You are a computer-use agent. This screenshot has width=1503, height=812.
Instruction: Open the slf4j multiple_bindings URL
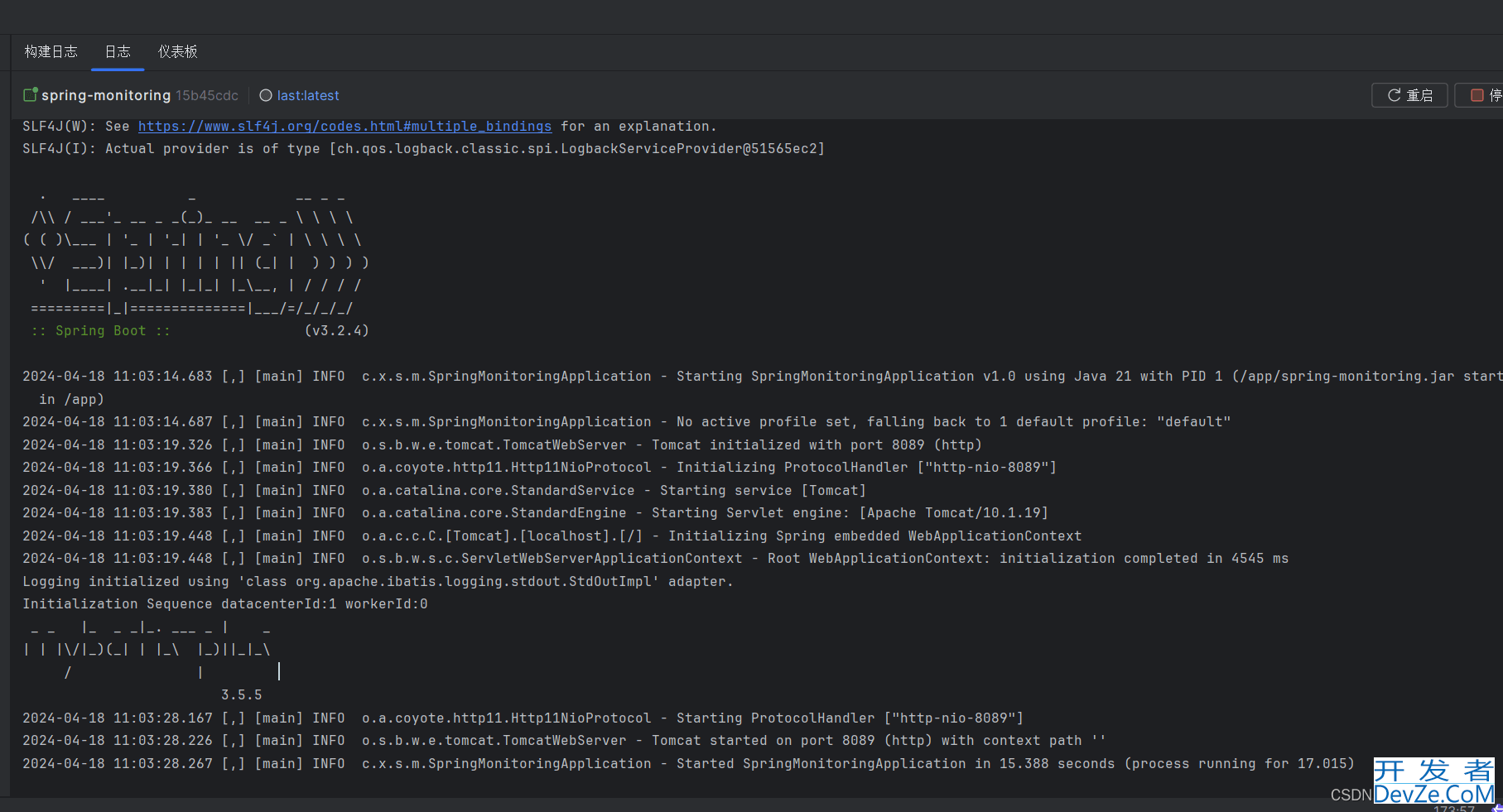[x=344, y=126]
